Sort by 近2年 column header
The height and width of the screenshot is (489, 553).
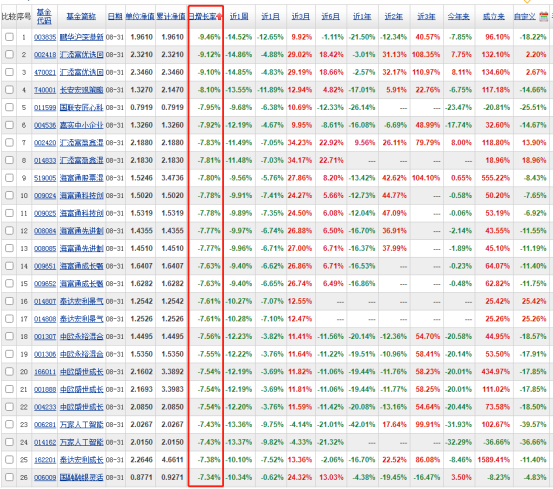(x=394, y=16)
